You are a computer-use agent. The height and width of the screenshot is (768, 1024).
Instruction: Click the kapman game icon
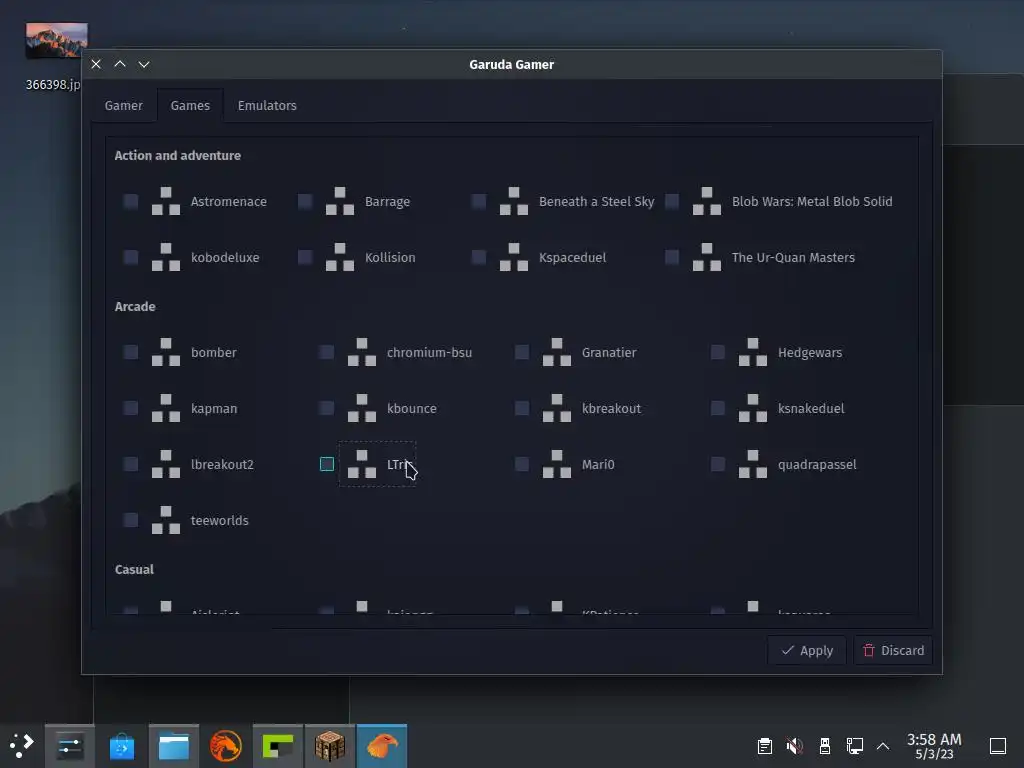point(166,408)
